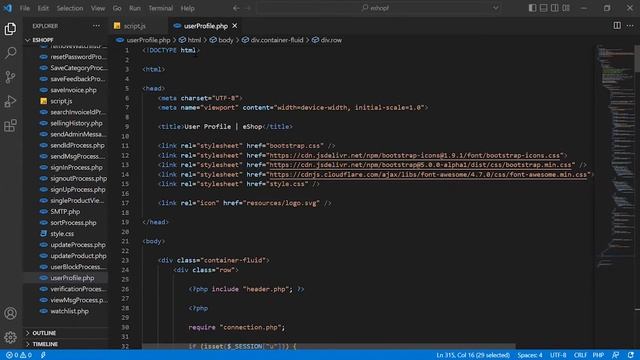
Task: Open editor more actions ellipsis
Action: pos(630,26)
